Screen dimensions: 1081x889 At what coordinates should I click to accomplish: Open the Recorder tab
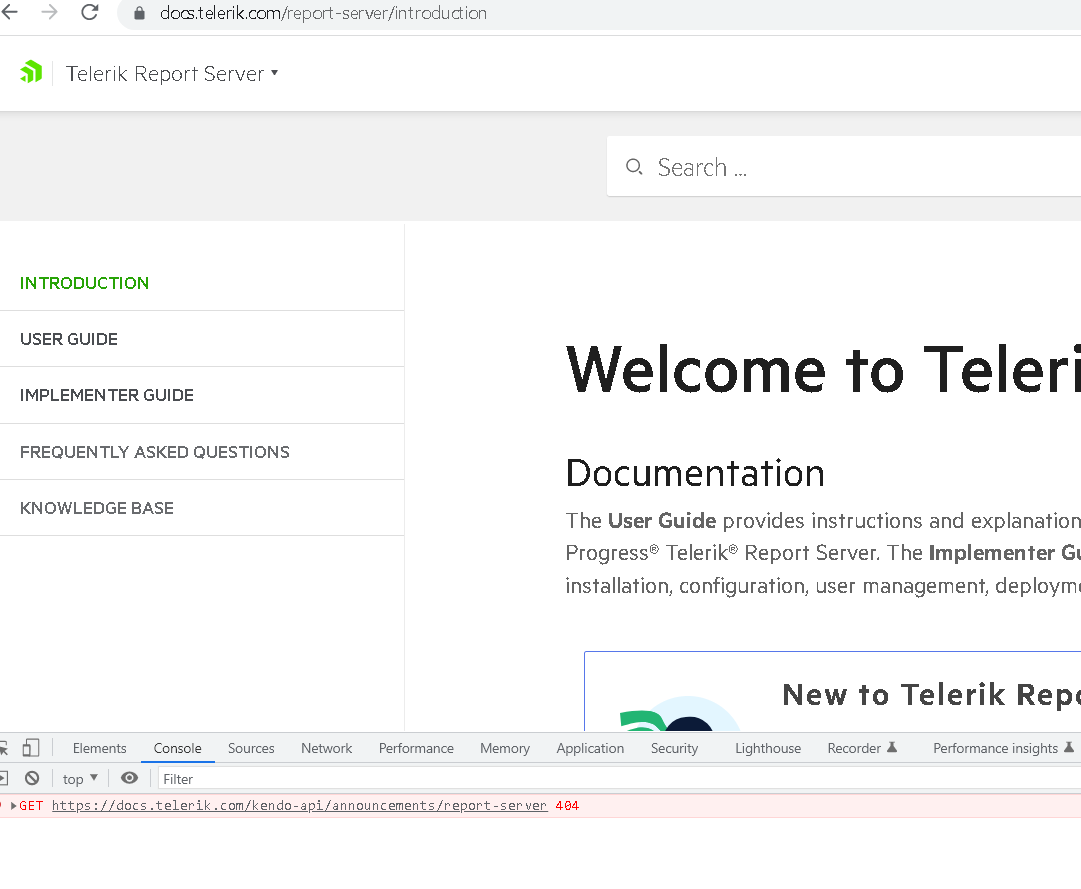pyautogui.click(x=862, y=748)
